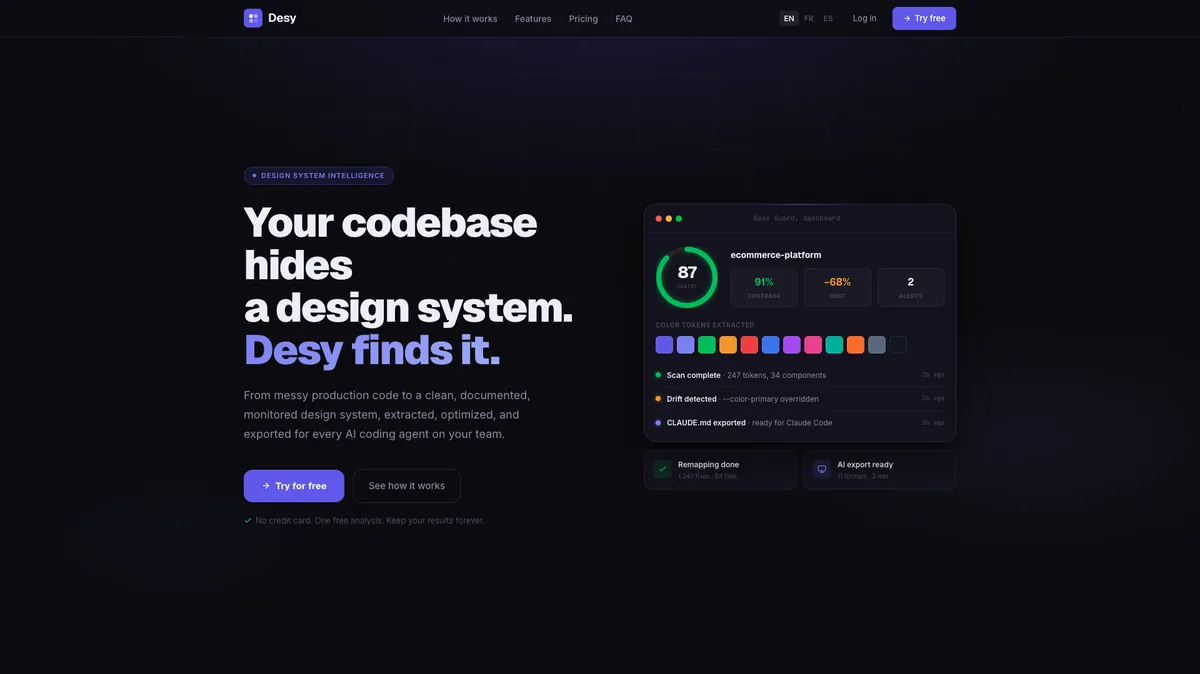Open the How it works nav link

[x=470, y=19]
